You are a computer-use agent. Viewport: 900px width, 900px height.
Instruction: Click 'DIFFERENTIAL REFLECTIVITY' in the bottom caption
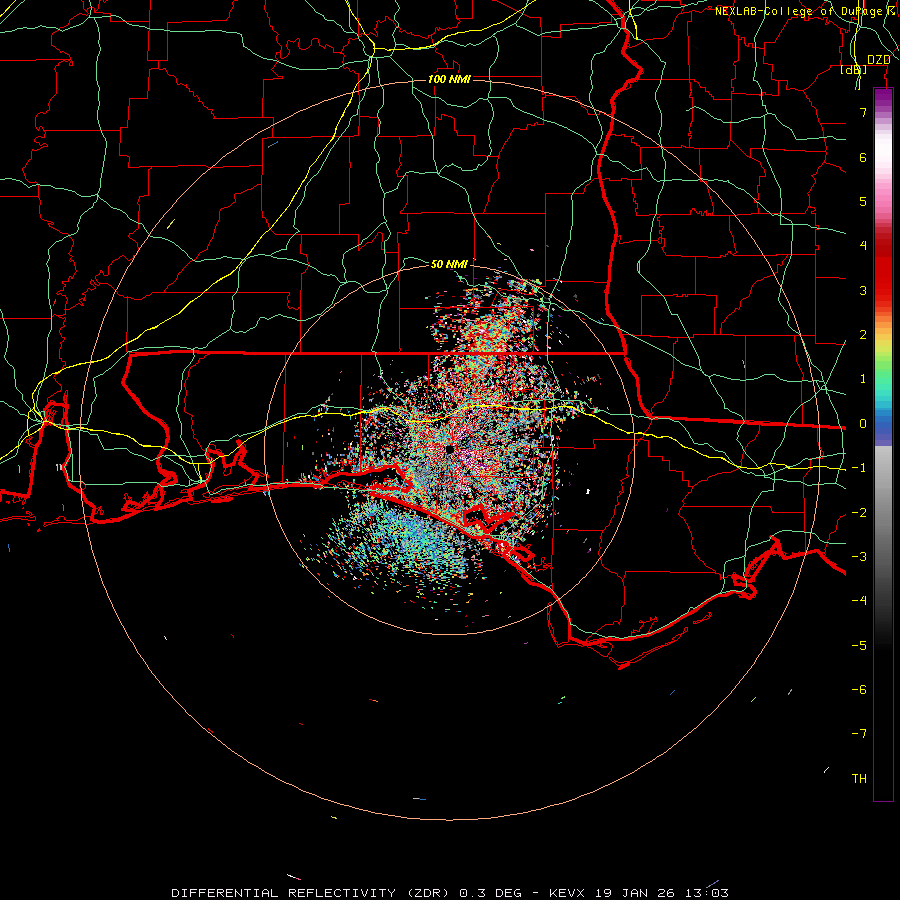284,893
